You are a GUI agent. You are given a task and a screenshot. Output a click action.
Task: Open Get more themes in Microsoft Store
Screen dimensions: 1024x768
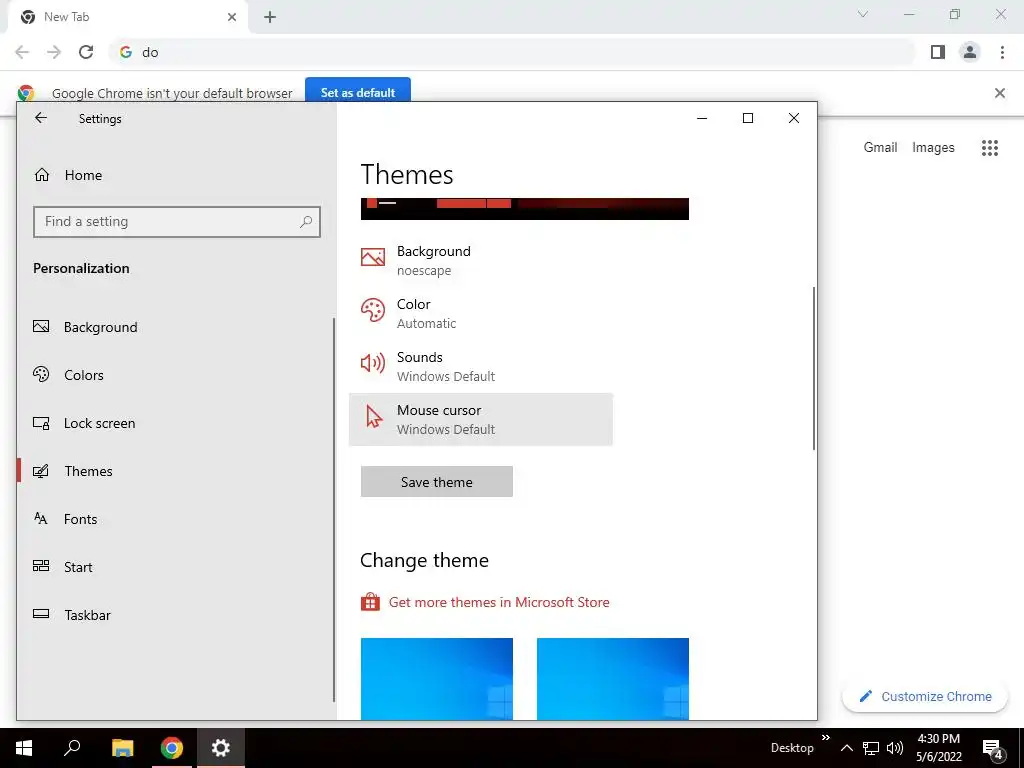click(x=499, y=602)
